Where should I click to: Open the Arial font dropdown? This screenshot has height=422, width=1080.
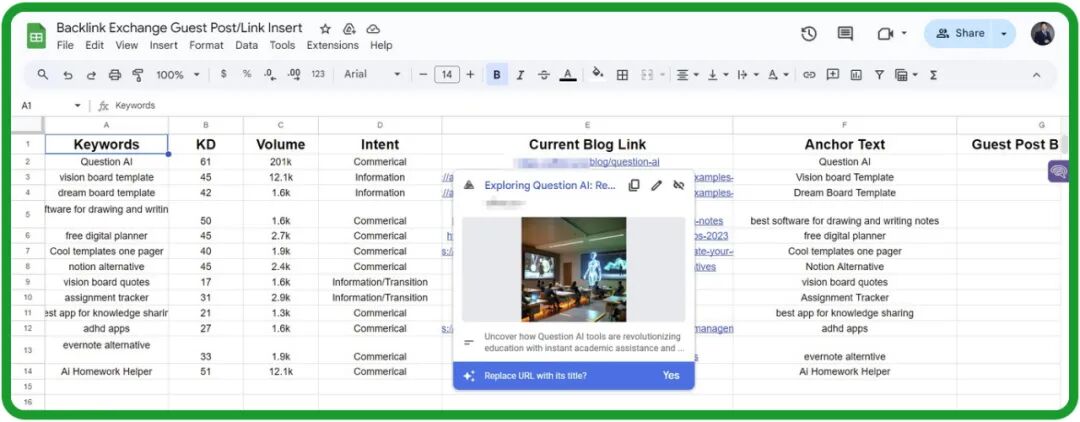point(372,75)
